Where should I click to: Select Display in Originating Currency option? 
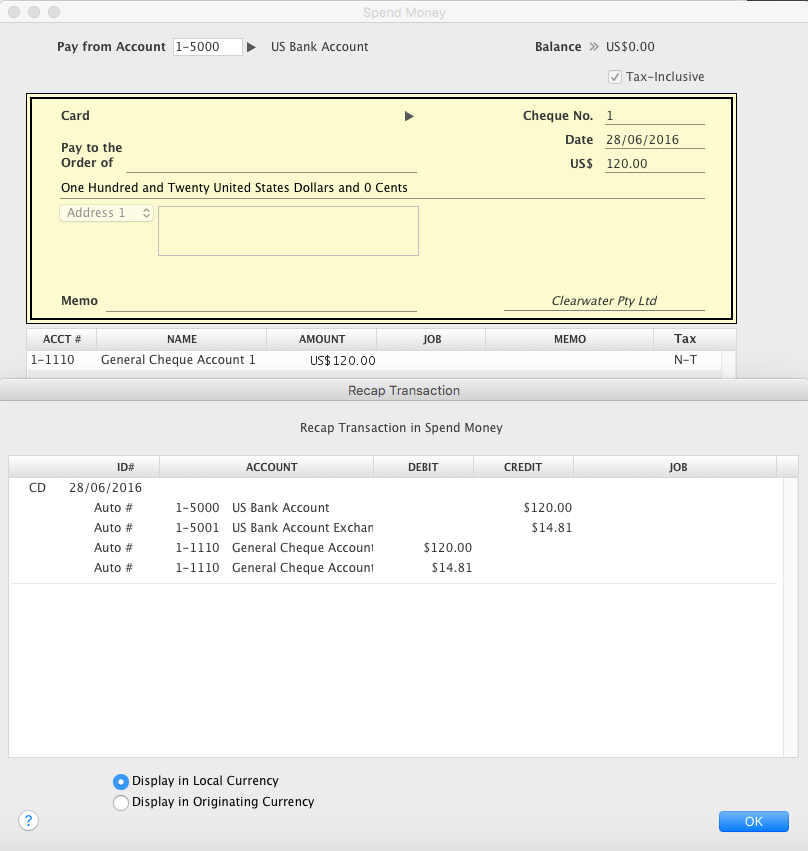pyautogui.click(x=121, y=802)
